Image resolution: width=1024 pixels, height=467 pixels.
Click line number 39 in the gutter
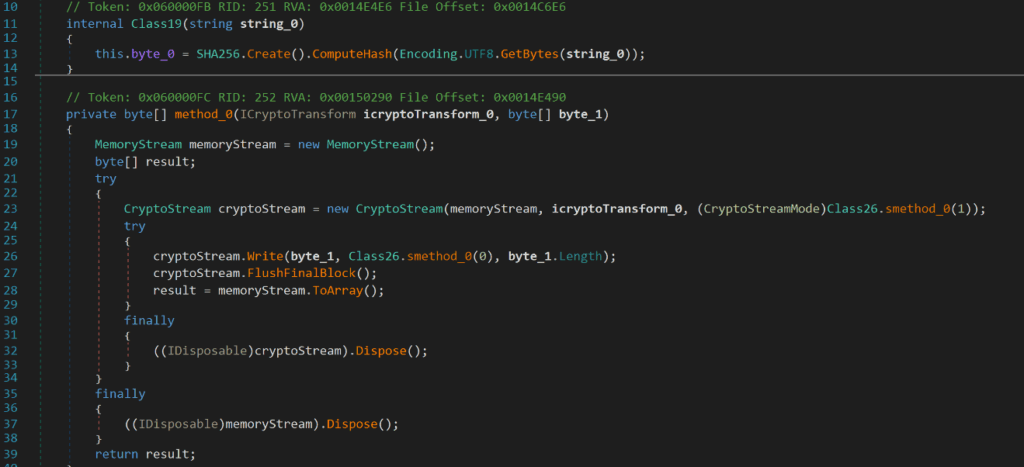tap(10, 454)
